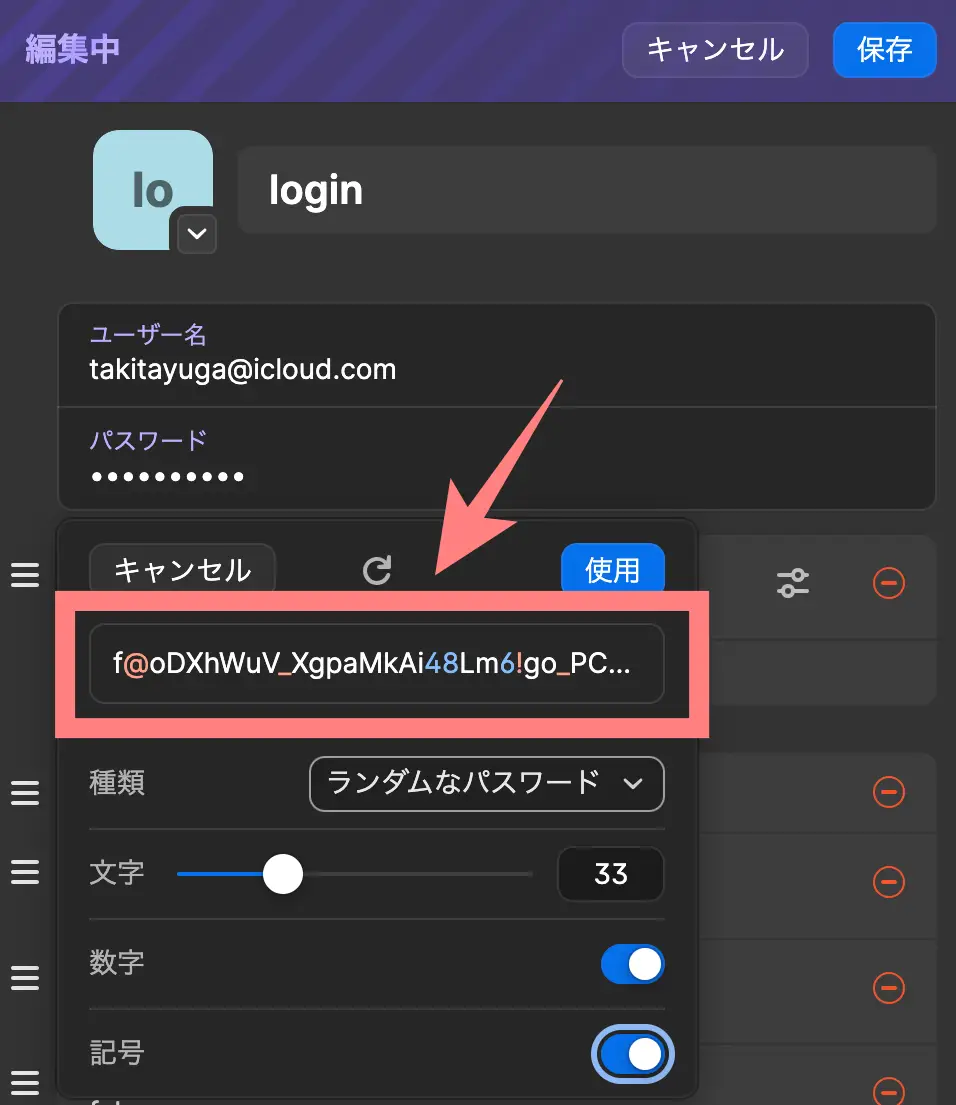Screen dimensions: 956x1105
Task: Click minus icon right of 種類 dropdown
Action: tap(888, 791)
